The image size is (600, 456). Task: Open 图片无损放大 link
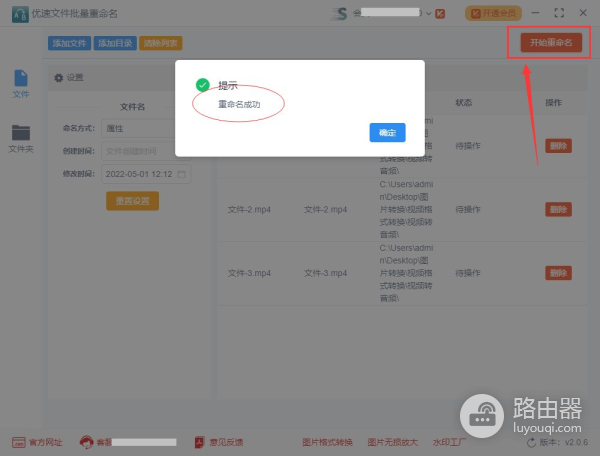393,443
